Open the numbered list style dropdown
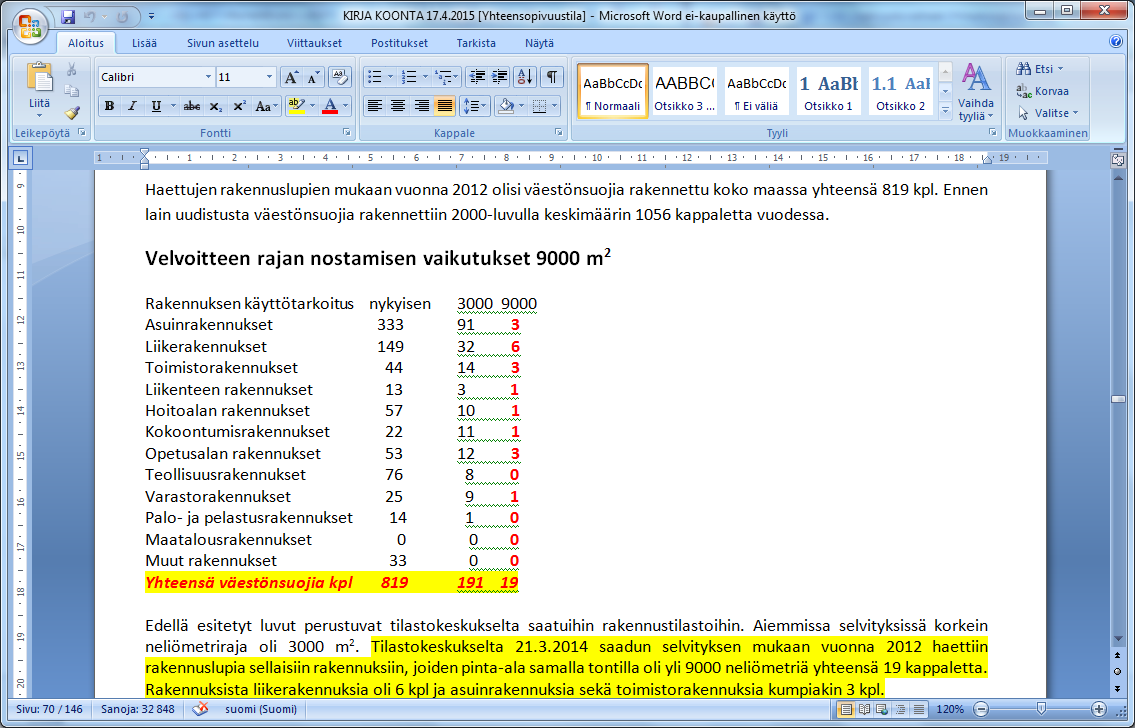This screenshot has height=728, width=1135. (425, 77)
